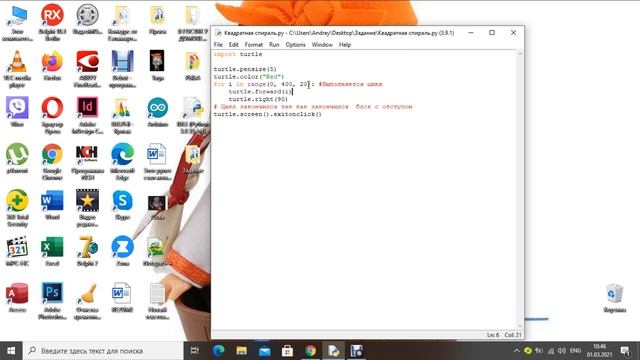
Task: Open the Help menu in IDLE
Action: tap(345, 44)
